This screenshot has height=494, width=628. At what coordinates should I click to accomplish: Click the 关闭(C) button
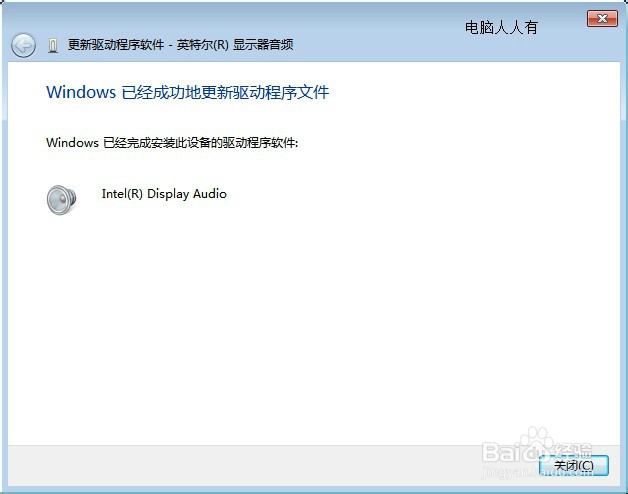pos(574,466)
